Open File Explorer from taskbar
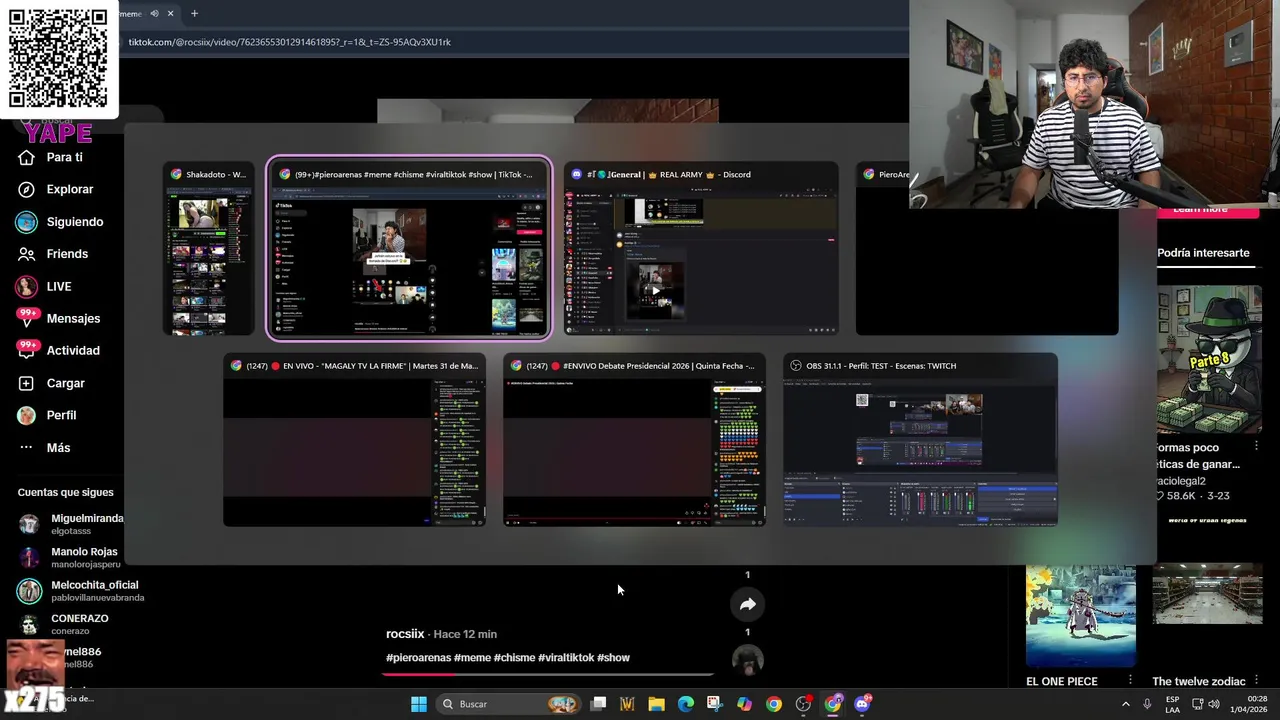Viewport: 1280px width, 720px height. (x=656, y=704)
